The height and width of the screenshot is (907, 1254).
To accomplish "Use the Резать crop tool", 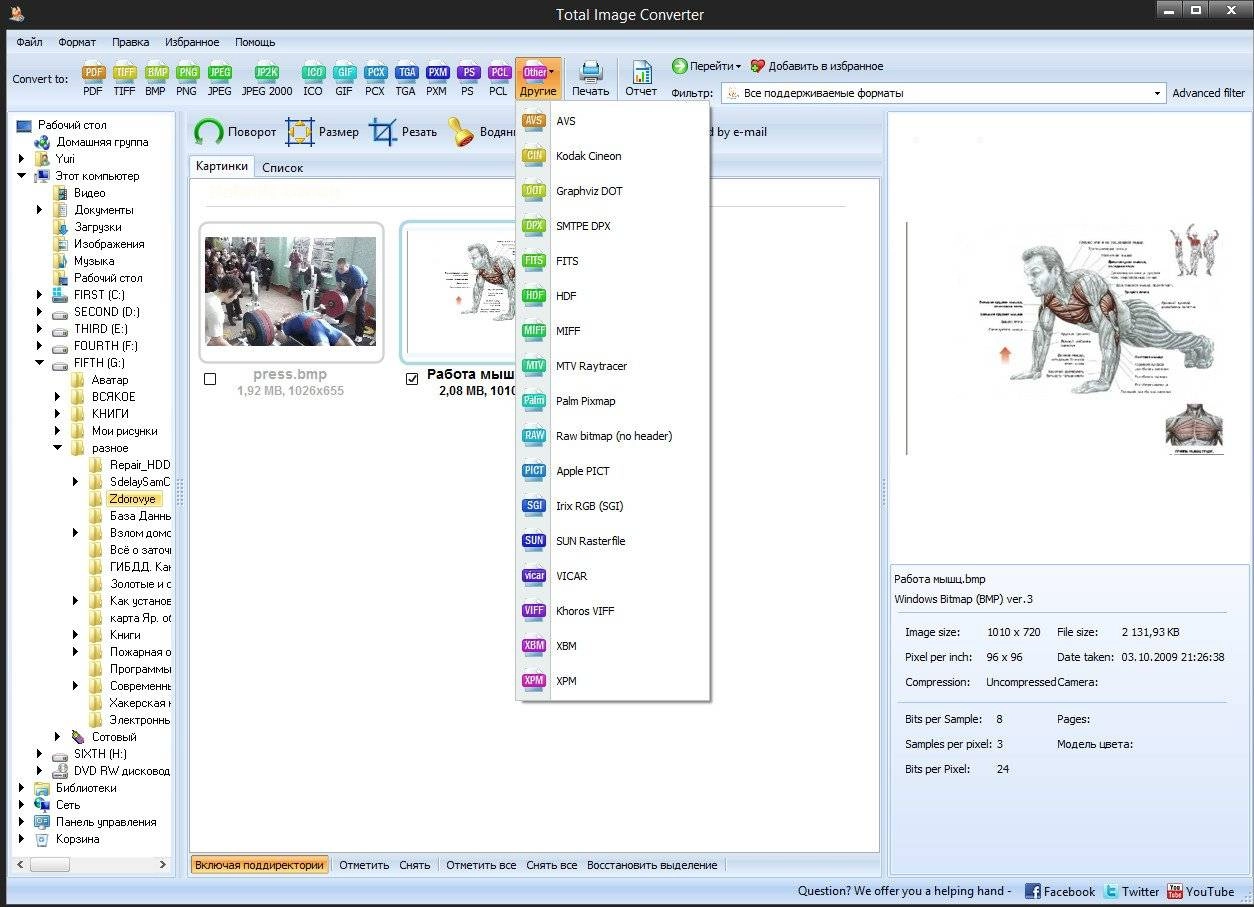I will (403, 132).
